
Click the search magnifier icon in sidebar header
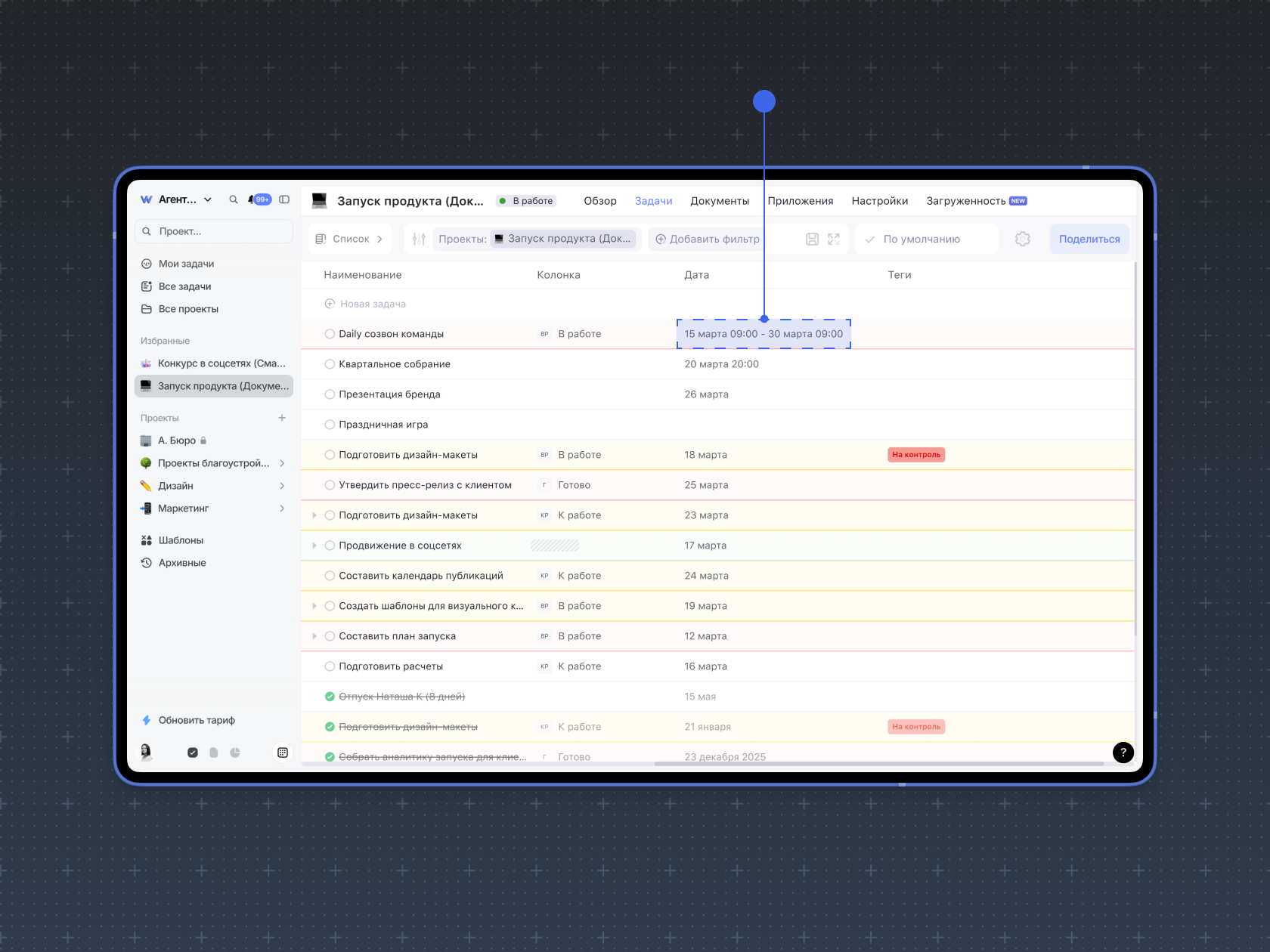[234, 199]
